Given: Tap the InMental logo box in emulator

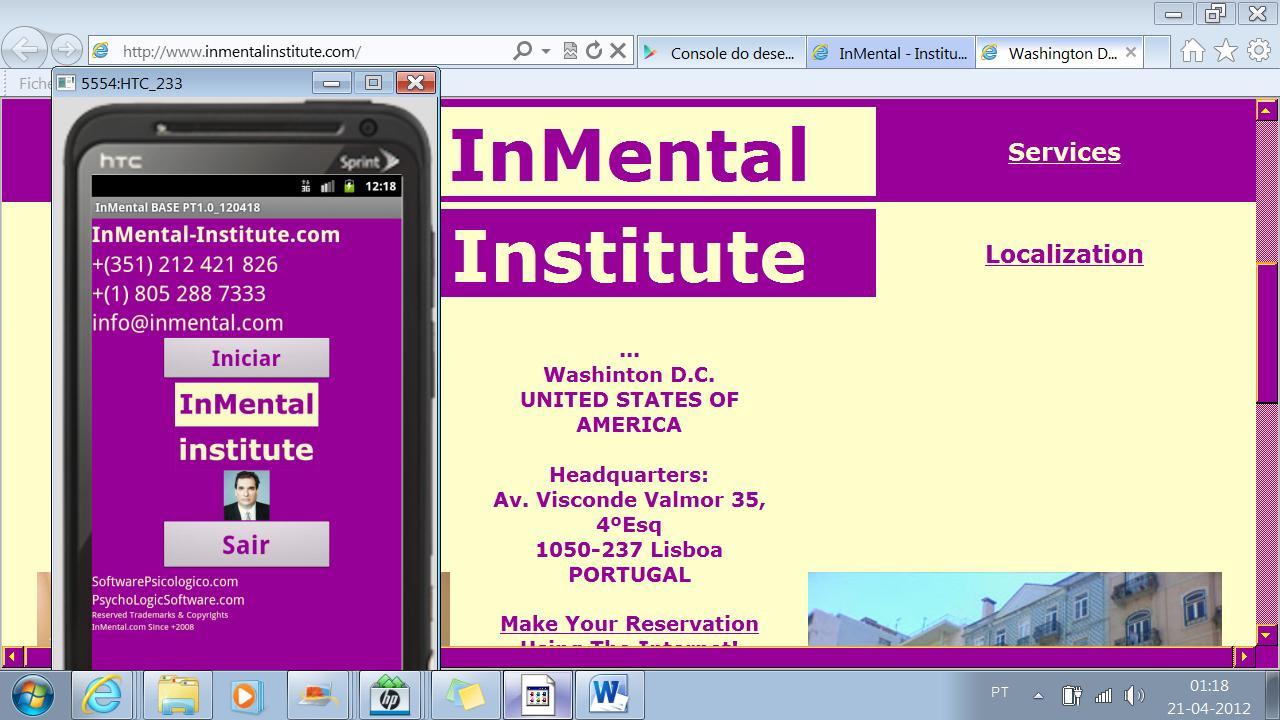Looking at the screenshot, I should coord(246,404).
